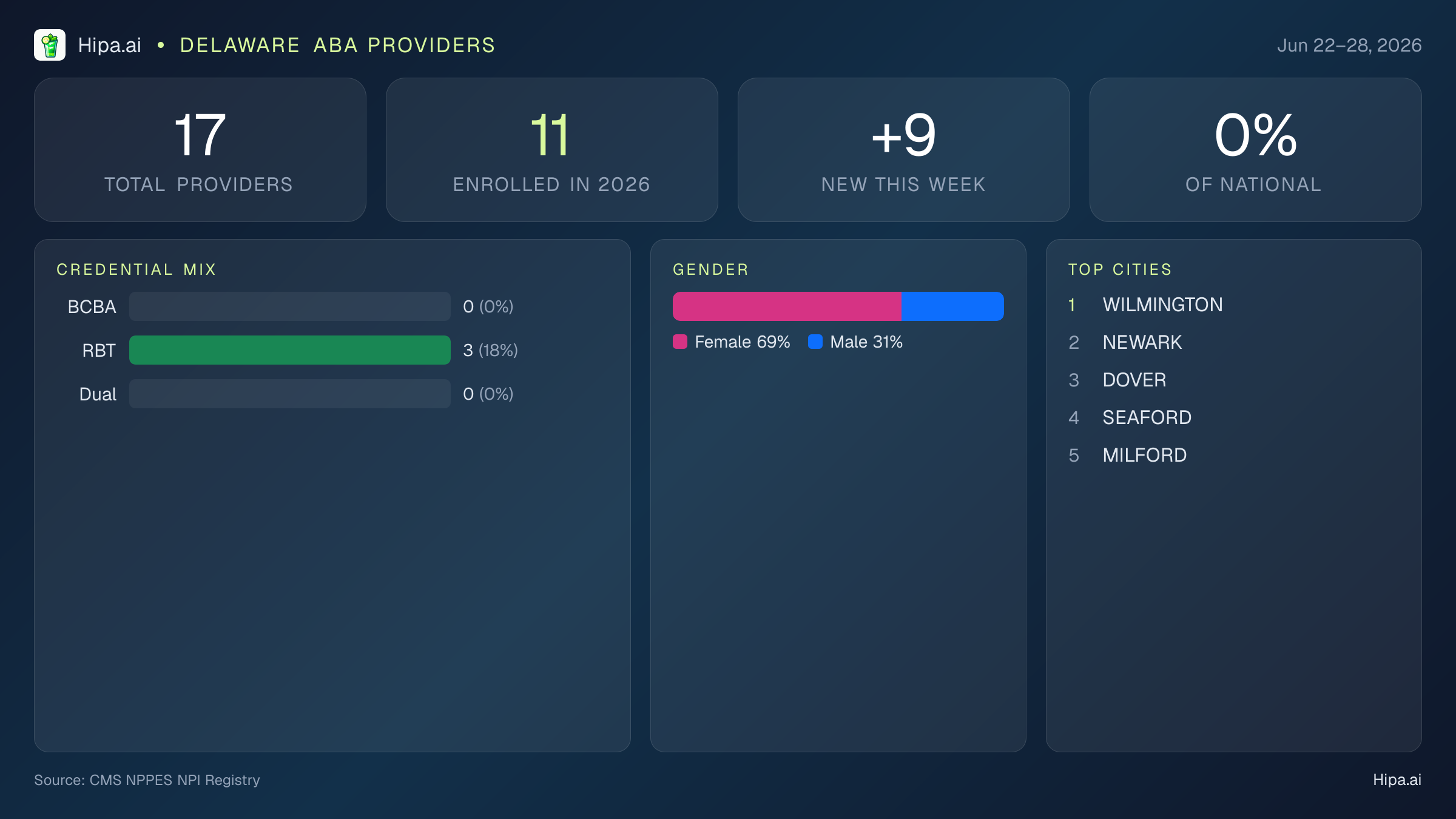Select the New This Week card

coord(904,150)
